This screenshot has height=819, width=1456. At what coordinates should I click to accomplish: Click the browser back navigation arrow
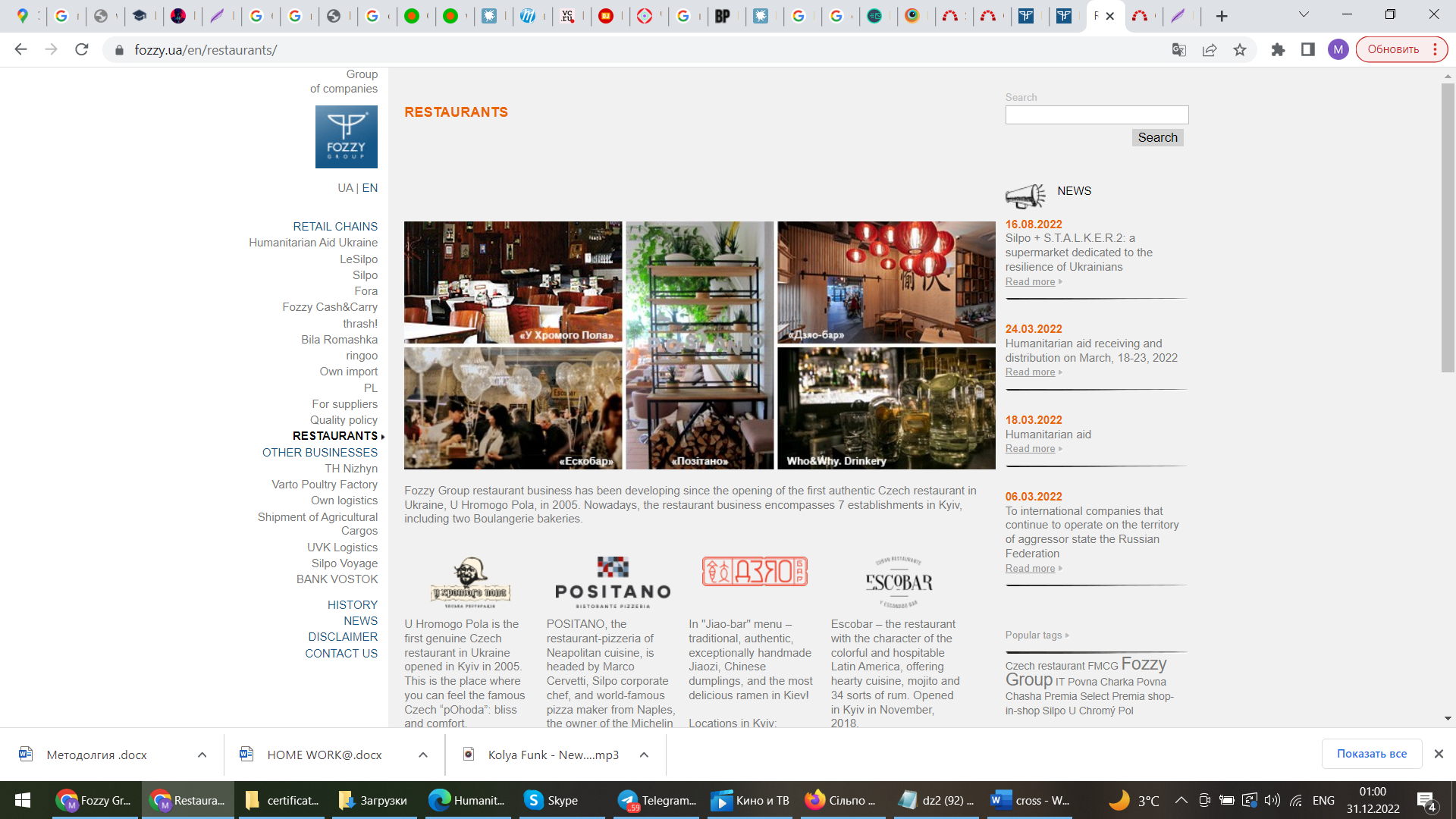point(19,50)
